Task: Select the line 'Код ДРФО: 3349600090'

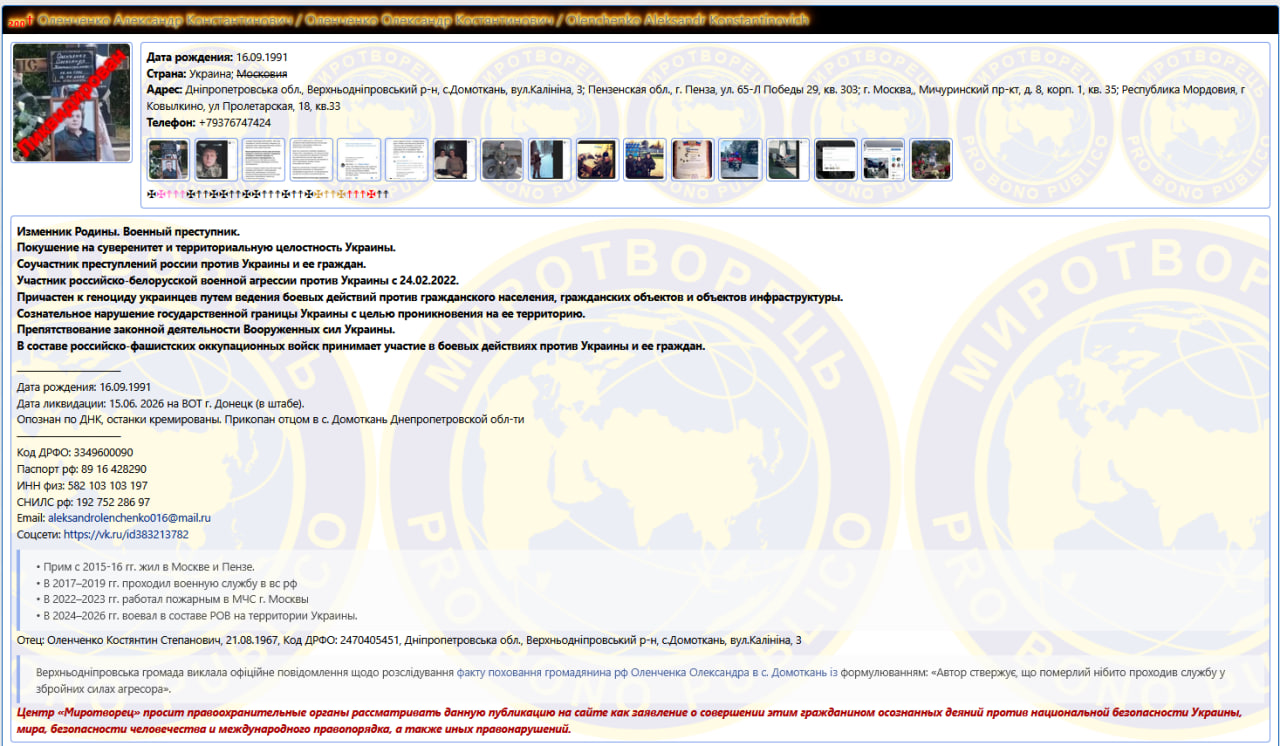Action: [75, 453]
